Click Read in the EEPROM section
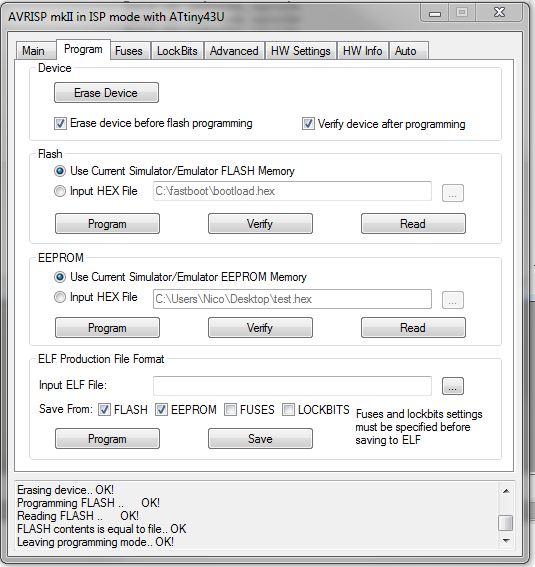 coord(413,328)
